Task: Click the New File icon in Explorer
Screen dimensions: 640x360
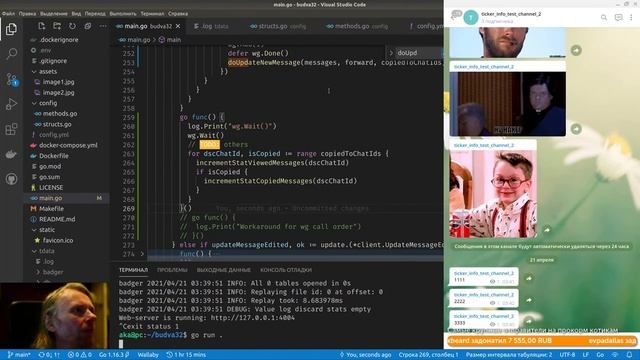Action: pos(42,26)
